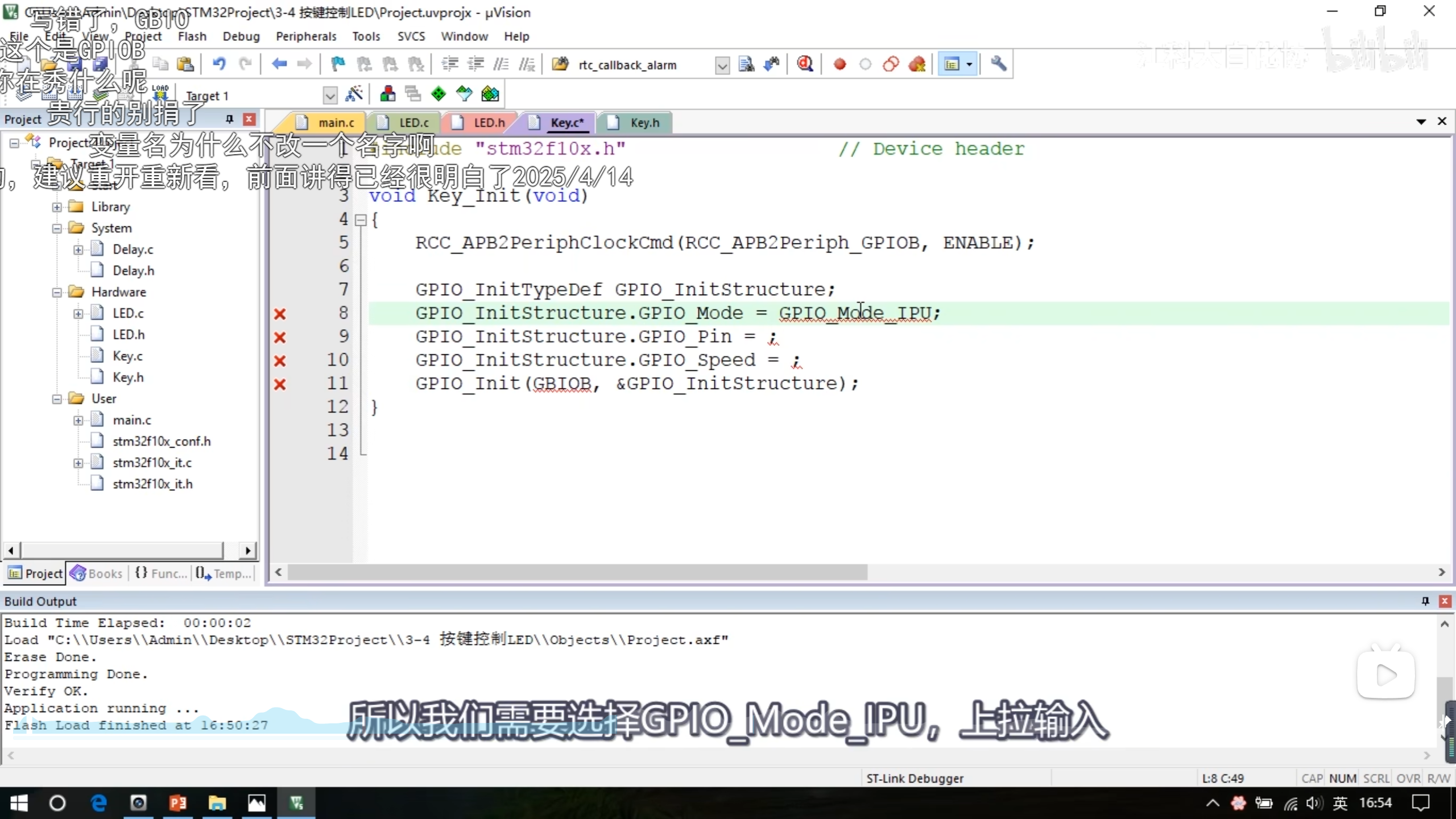
Task: Open rtc_callback_alarm find dropdown
Action: point(722,65)
